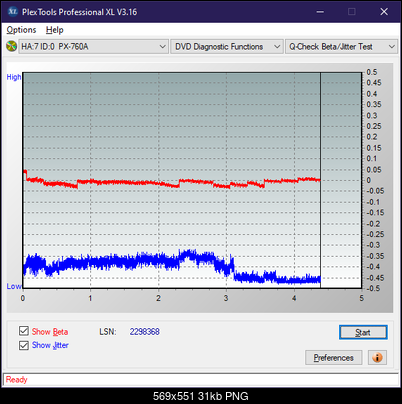This screenshot has width=402, height=404.
Task: Minimize the PlexTools window
Action: point(320,12)
